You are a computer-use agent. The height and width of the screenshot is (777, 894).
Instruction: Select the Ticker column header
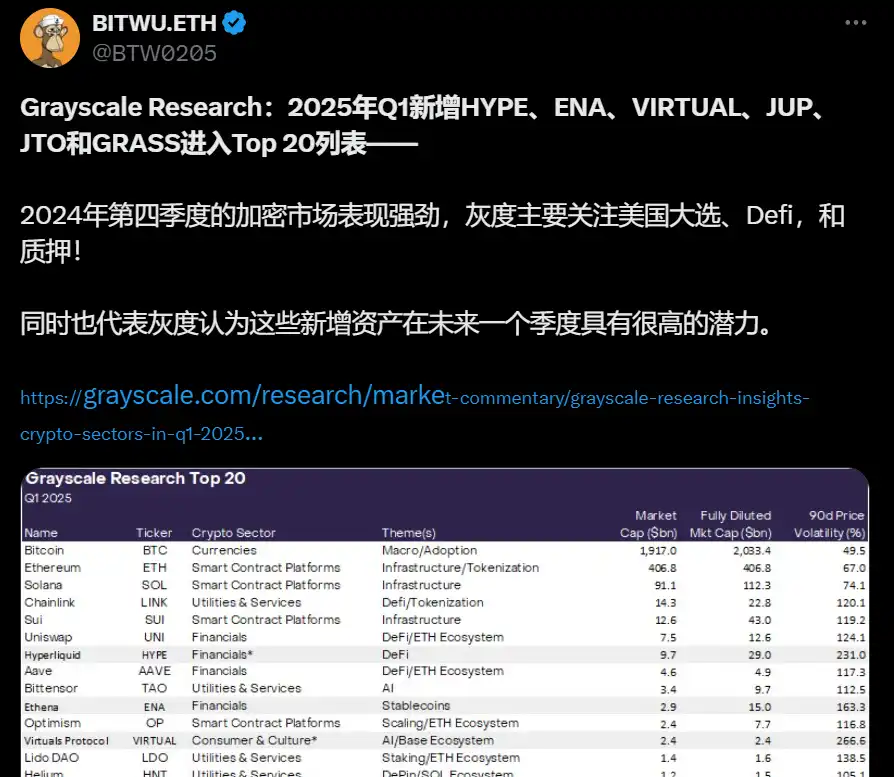tap(154, 533)
